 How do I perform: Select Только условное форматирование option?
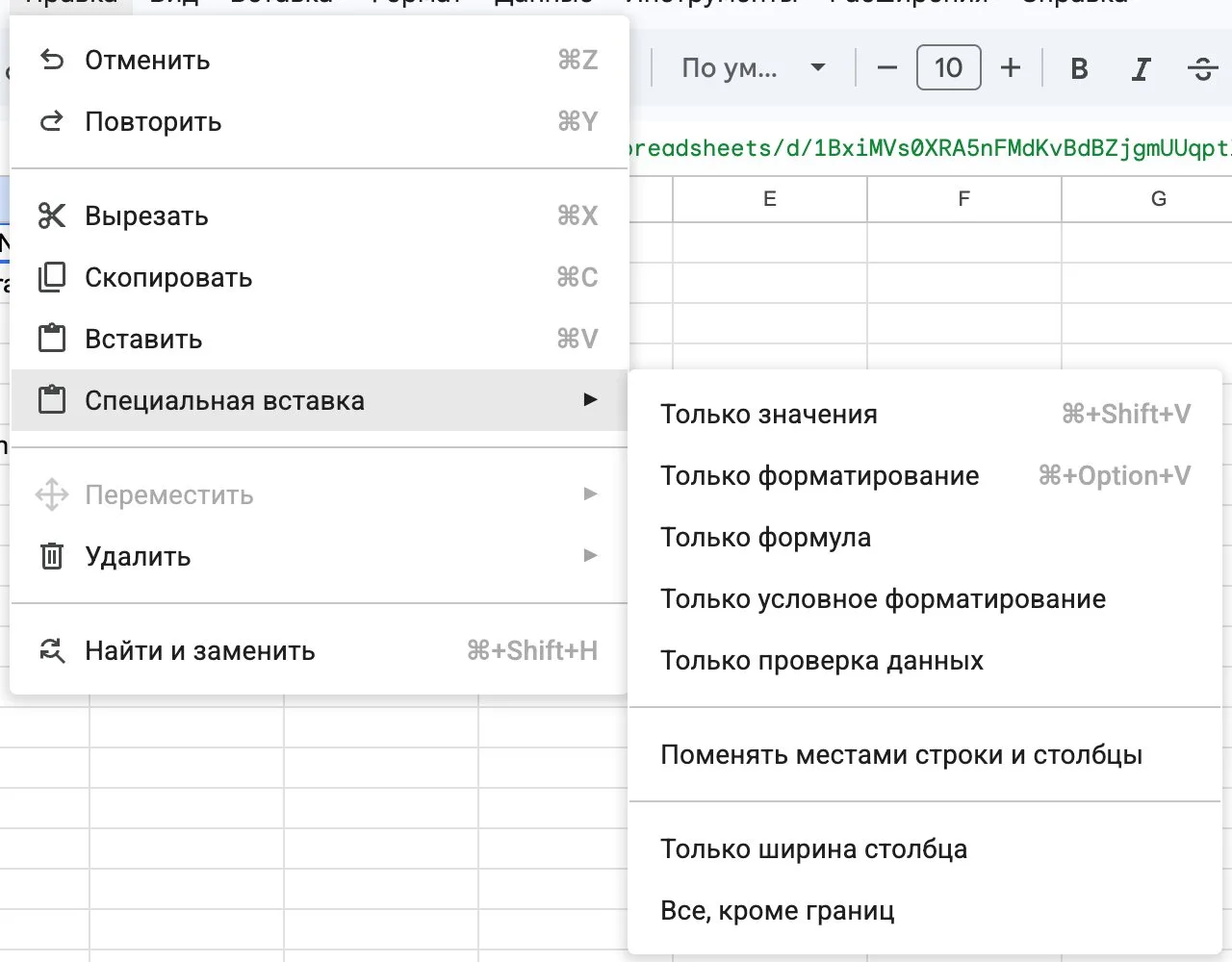[925, 598]
